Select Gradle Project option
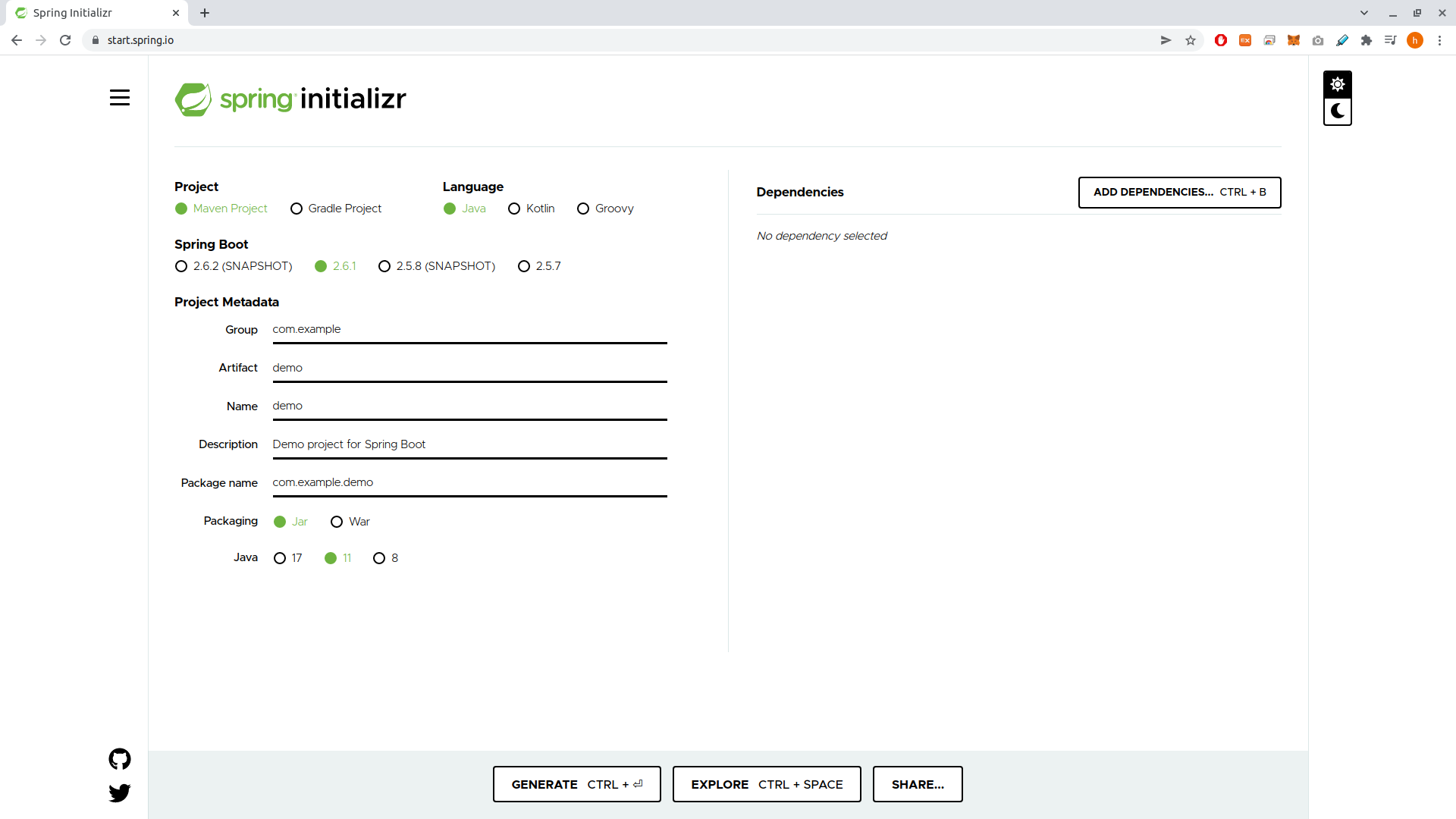Image resolution: width=1456 pixels, height=819 pixels. 297,209
